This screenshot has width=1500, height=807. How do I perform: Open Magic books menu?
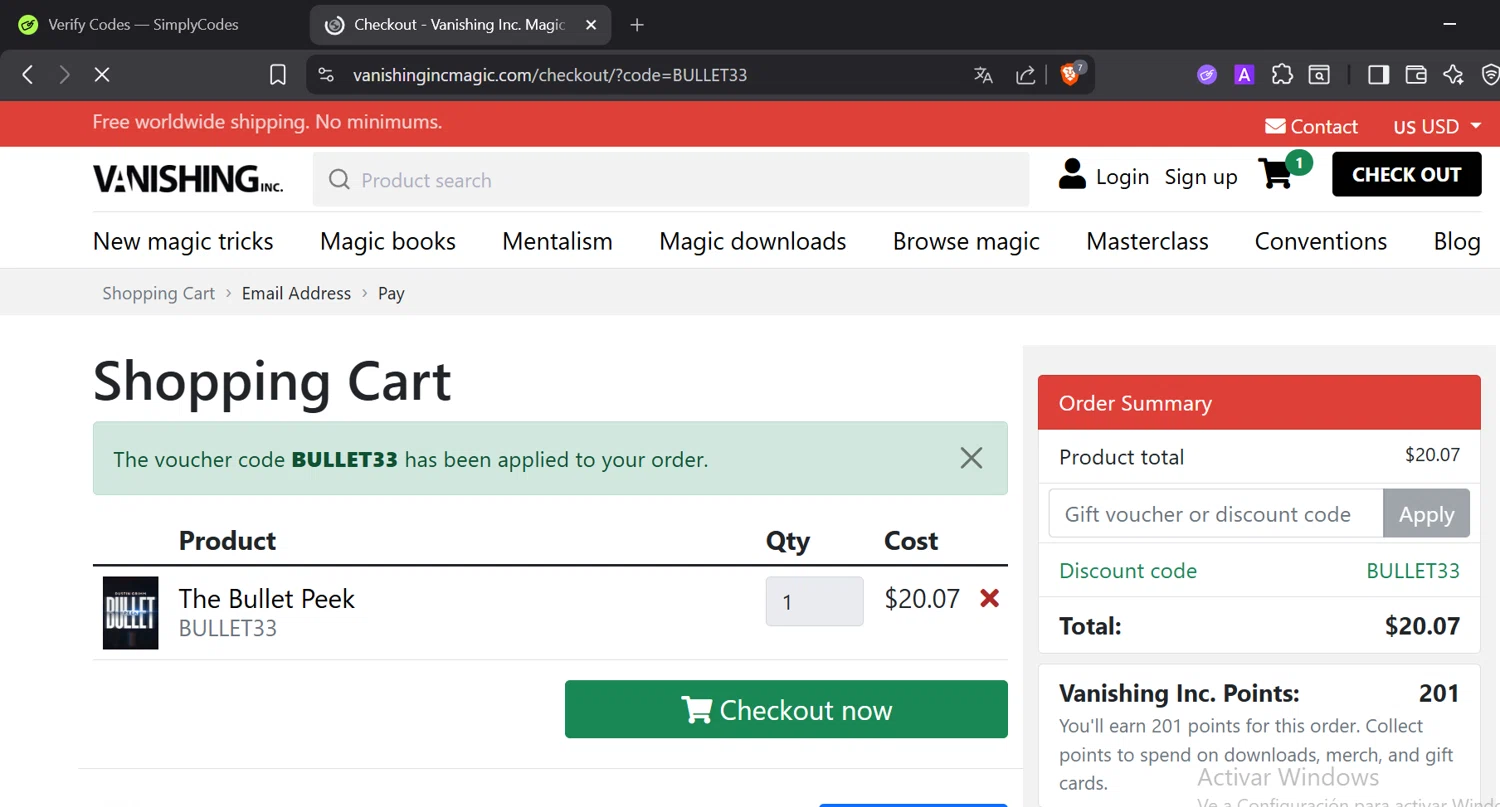(x=388, y=242)
